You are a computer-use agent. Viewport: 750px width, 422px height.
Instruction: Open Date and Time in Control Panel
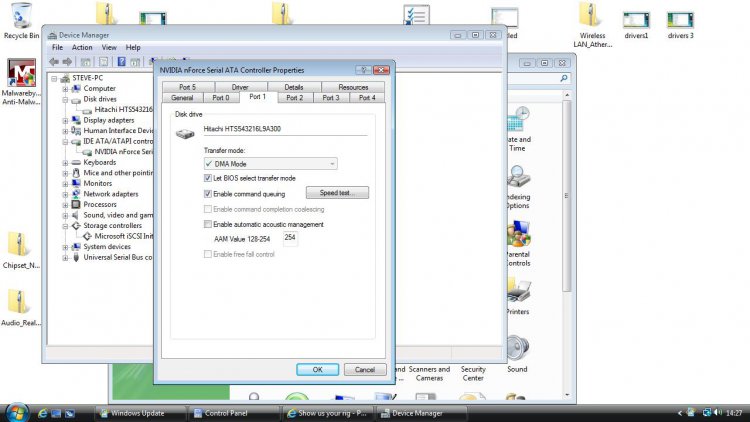coord(518,129)
